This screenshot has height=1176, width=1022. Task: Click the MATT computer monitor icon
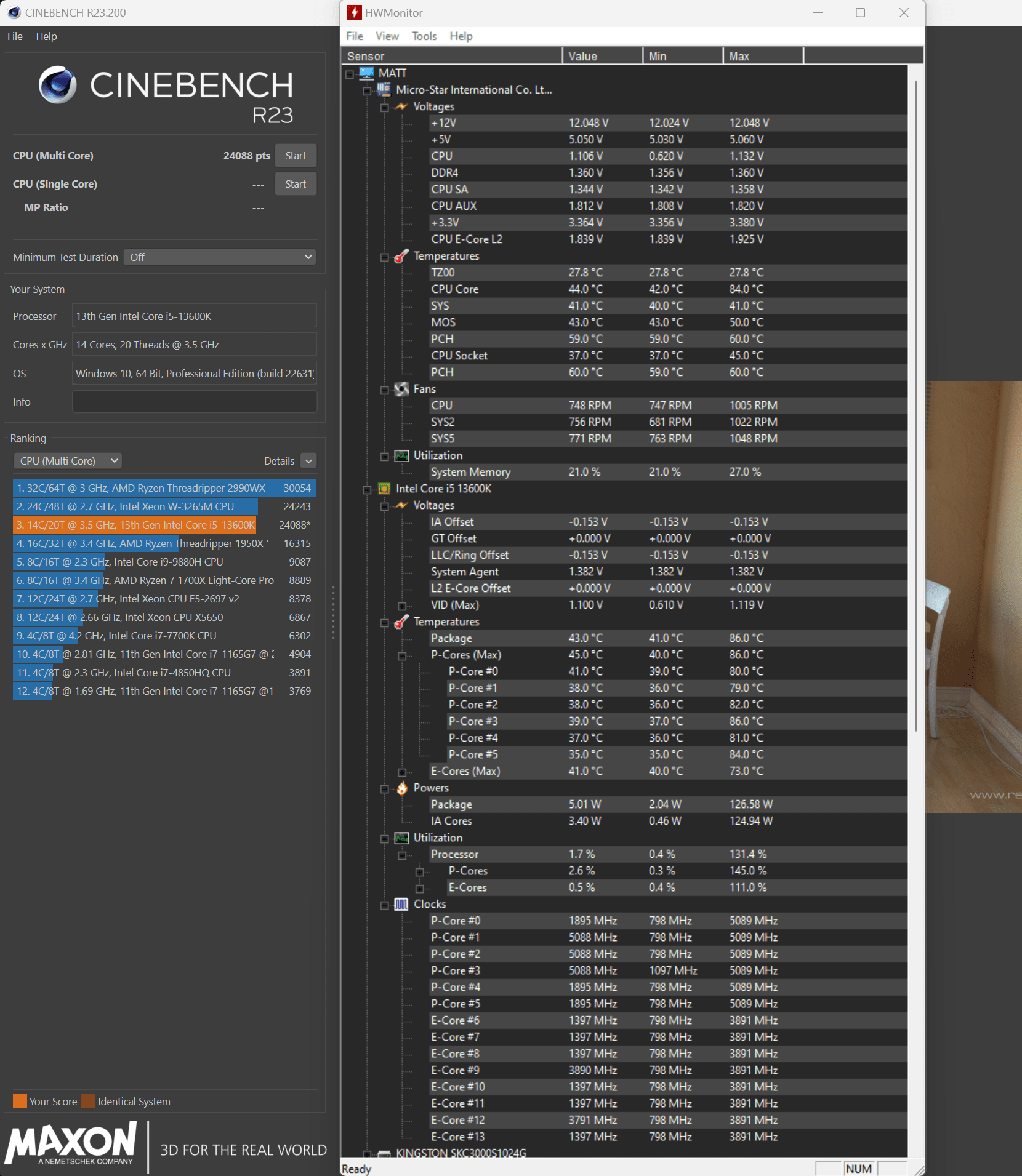[x=366, y=73]
